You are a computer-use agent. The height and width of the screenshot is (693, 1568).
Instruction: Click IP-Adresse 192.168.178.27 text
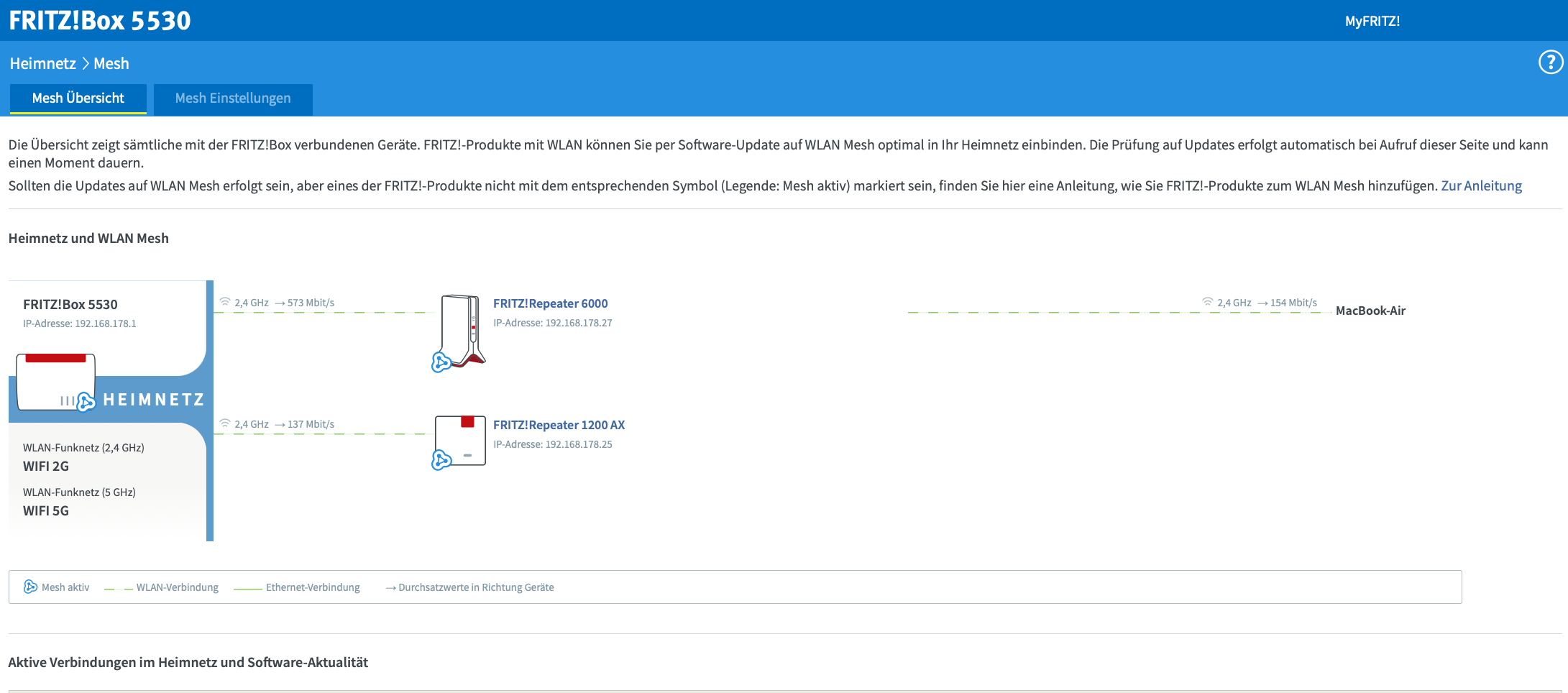(x=553, y=323)
